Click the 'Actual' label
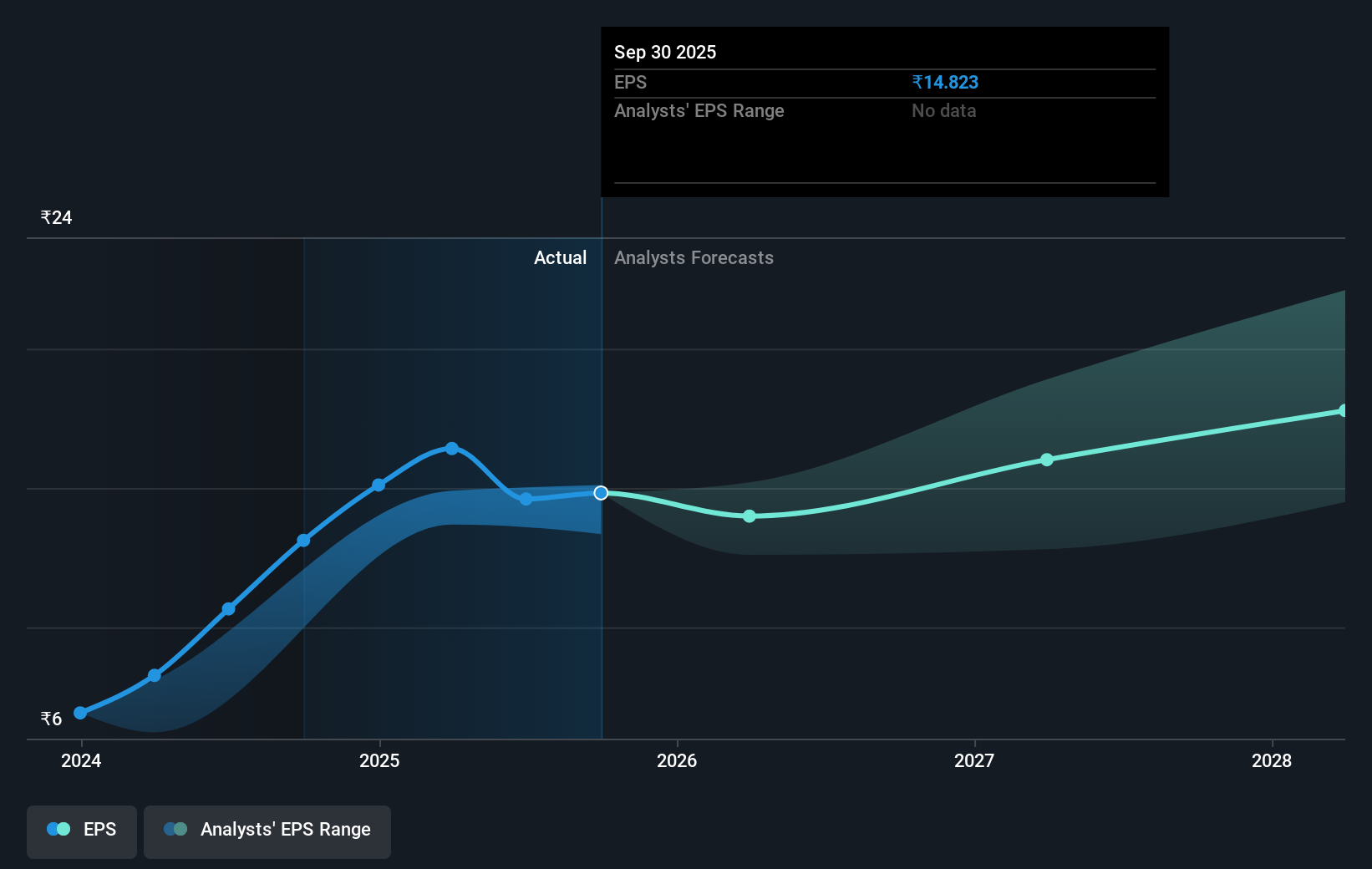The width and height of the screenshot is (1372, 869). (x=560, y=257)
